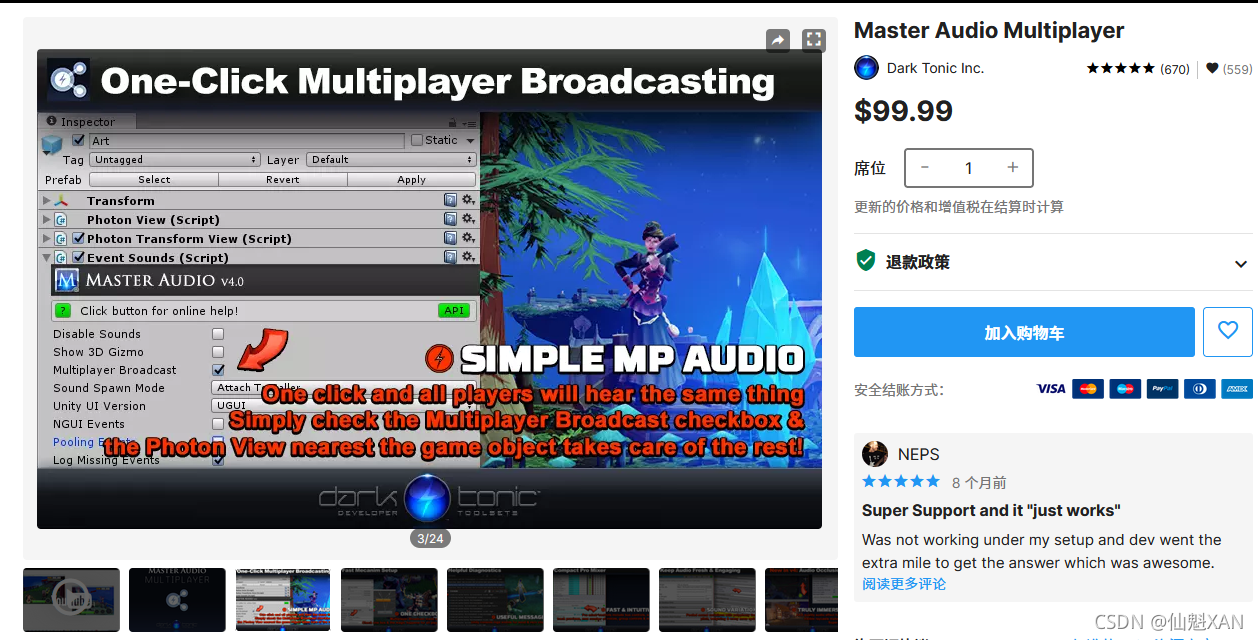Screen dimensions: 1258x640
Task: Click the green '?' online help icon
Action: (63, 311)
